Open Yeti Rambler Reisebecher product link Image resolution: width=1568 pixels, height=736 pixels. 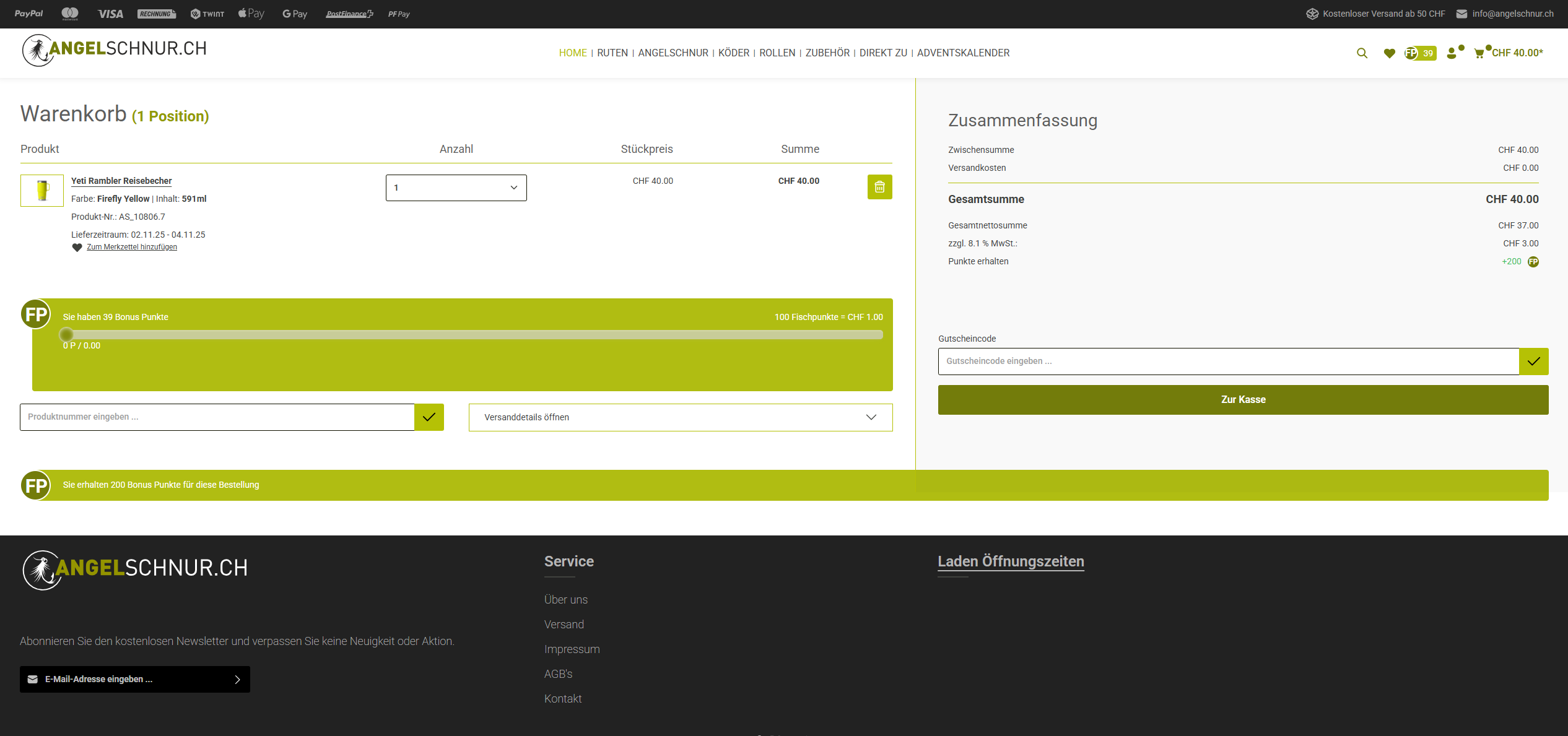click(x=121, y=181)
